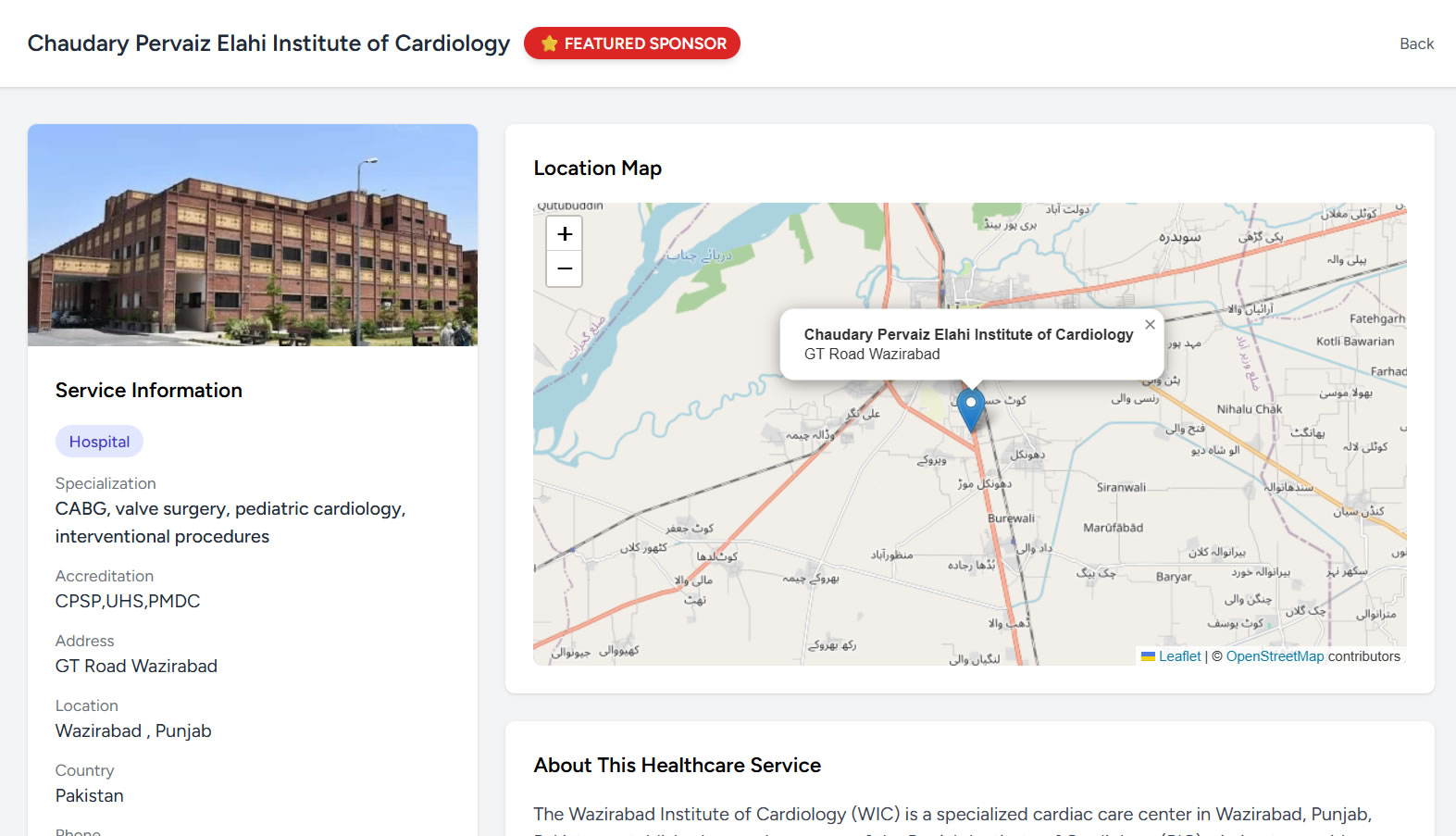Image resolution: width=1456 pixels, height=836 pixels.
Task: Click the blue map location pin
Action: point(970,407)
